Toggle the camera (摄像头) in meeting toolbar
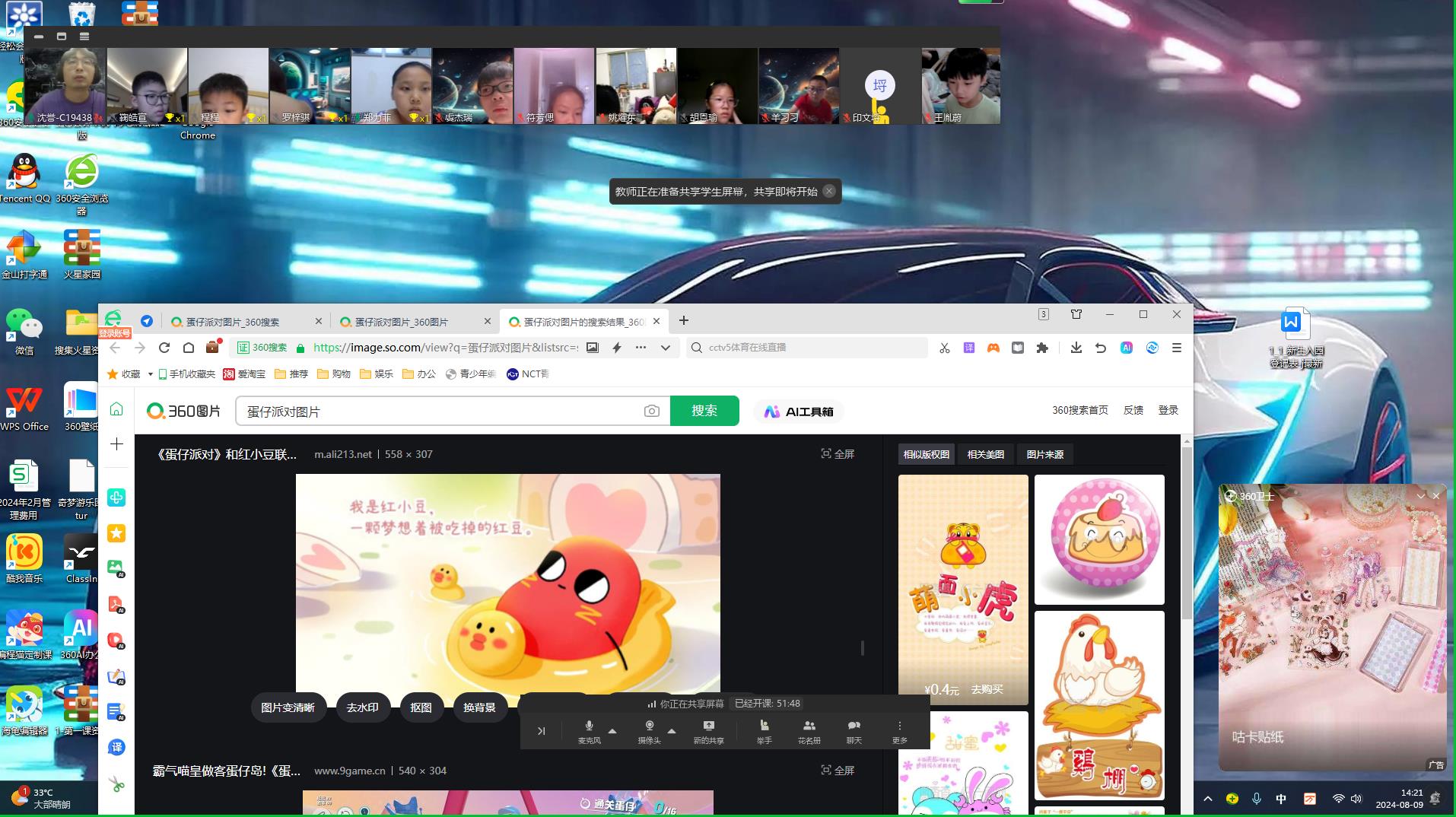The width and height of the screenshot is (1456, 817). click(650, 731)
